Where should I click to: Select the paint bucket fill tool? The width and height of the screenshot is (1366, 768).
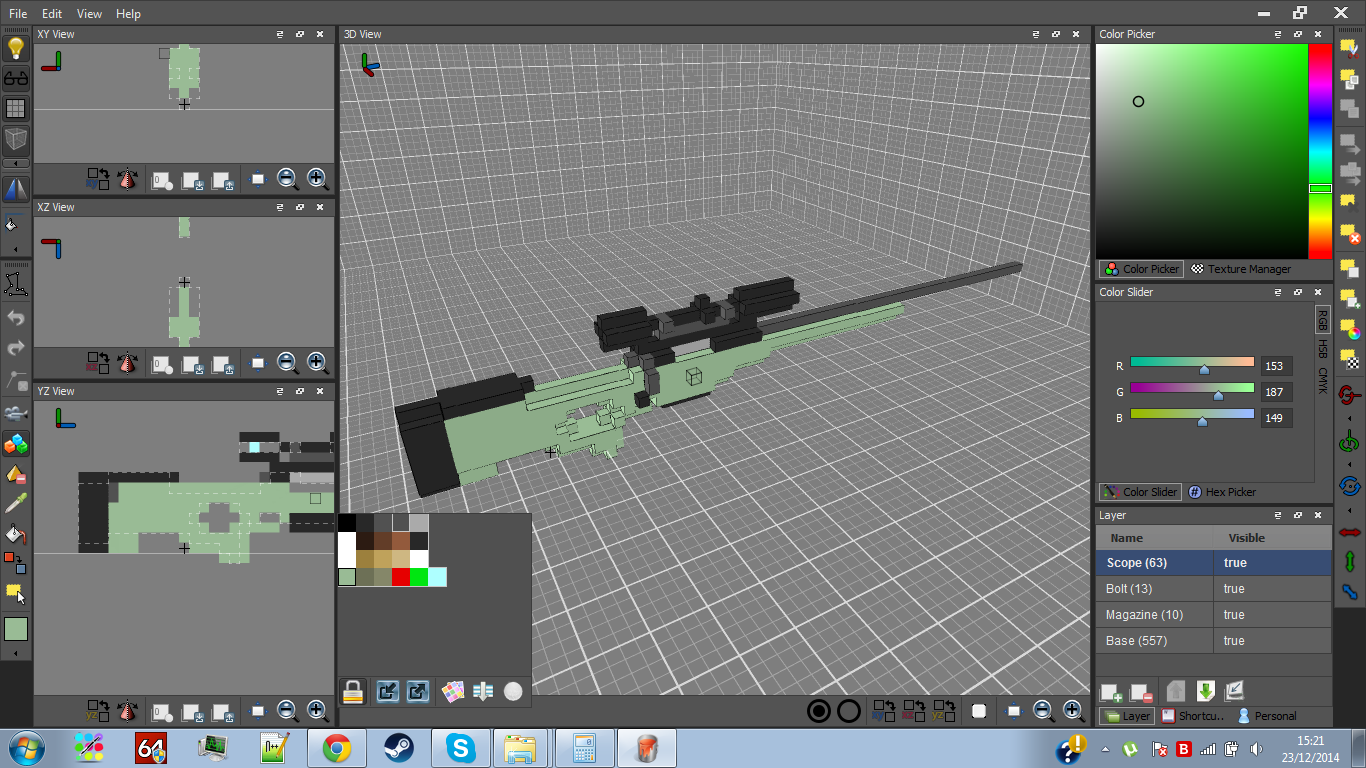[16, 533]
